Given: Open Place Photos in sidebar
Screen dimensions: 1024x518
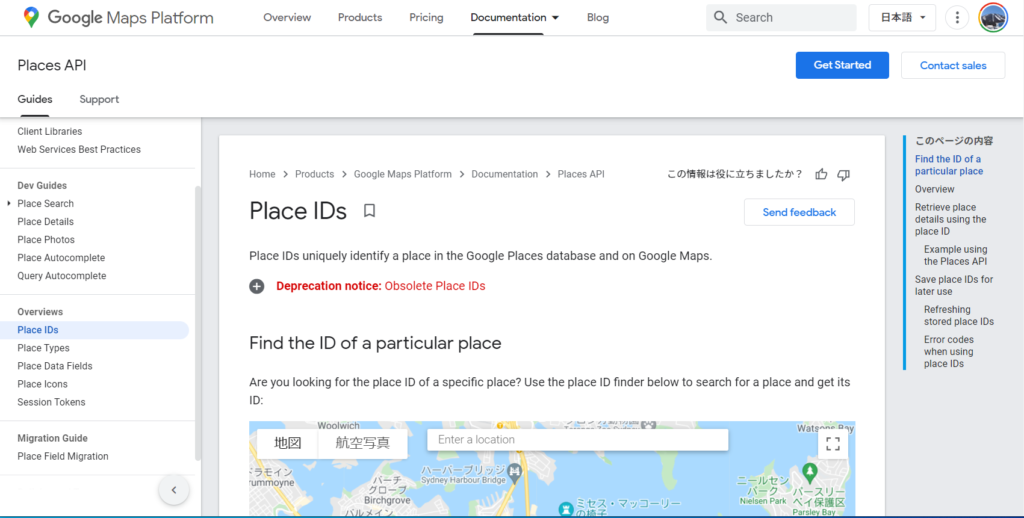Looking at the screenshot, I should pos(46,240).
